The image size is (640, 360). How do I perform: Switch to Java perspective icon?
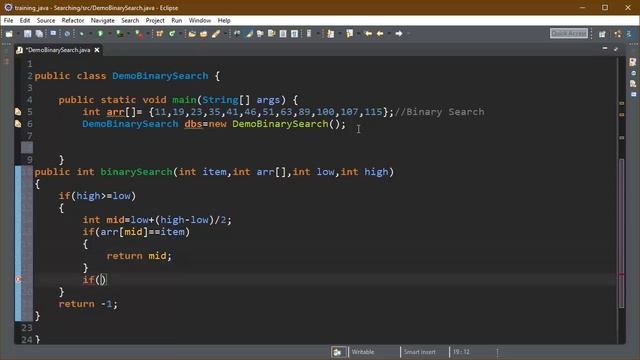click(629, 34)
